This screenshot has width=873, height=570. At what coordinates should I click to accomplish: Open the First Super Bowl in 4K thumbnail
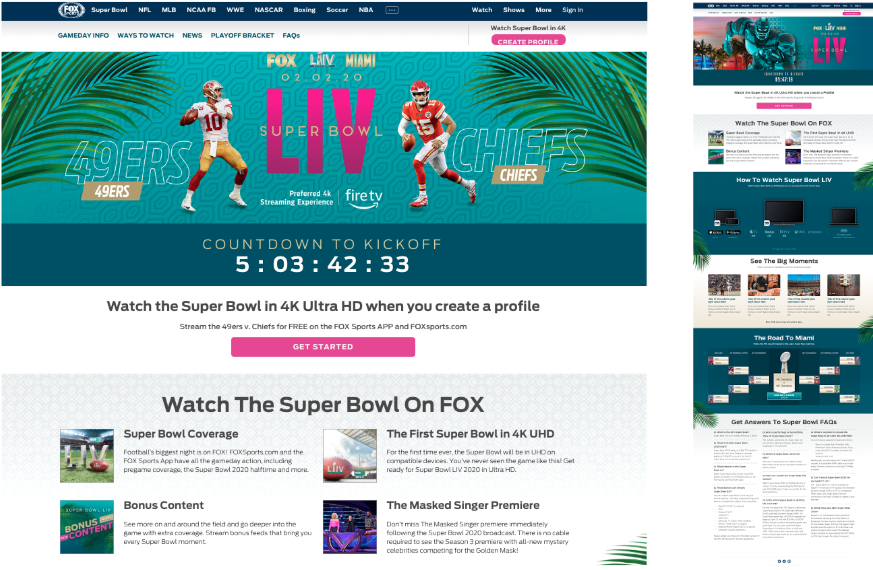350,455
